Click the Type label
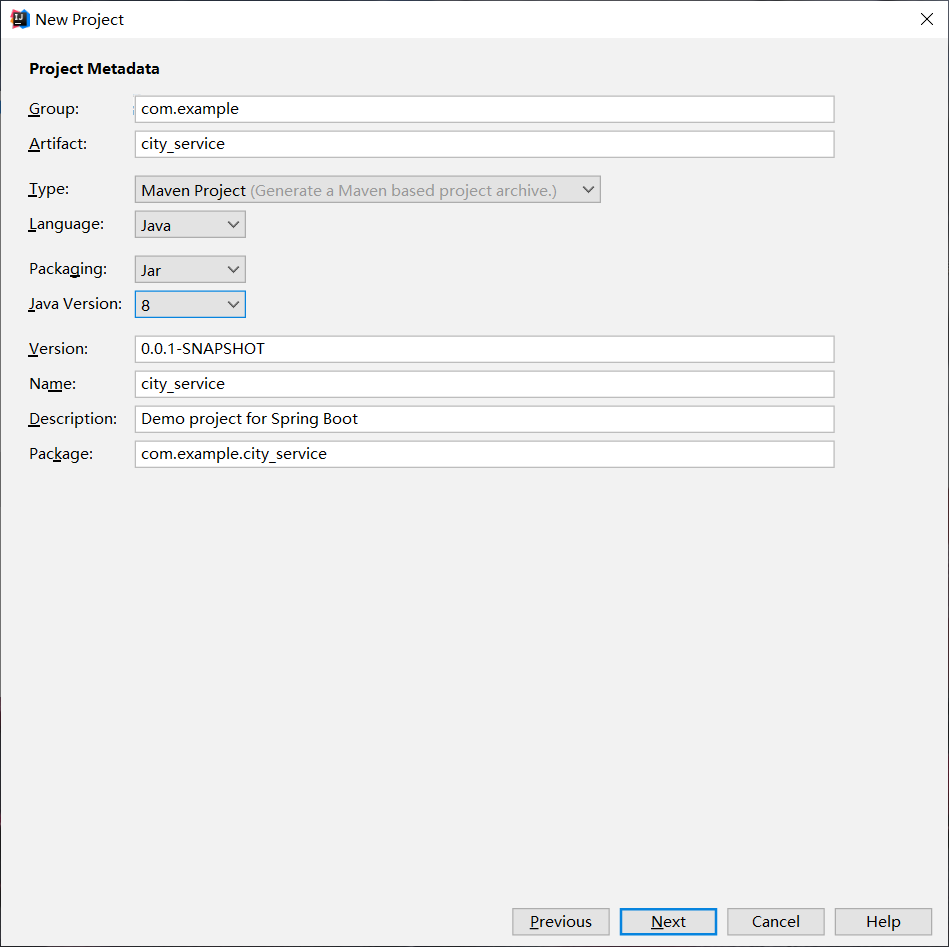This screenshot has width=949, height=947. pos(48,189)
